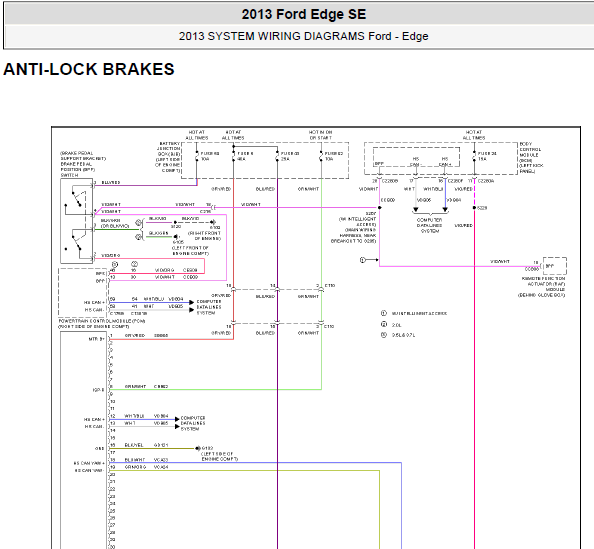The width and height of the screenshot is (594, 549).
Task: Click the S120 splice on BLK/VIO wire
Action: pos(175,222)
